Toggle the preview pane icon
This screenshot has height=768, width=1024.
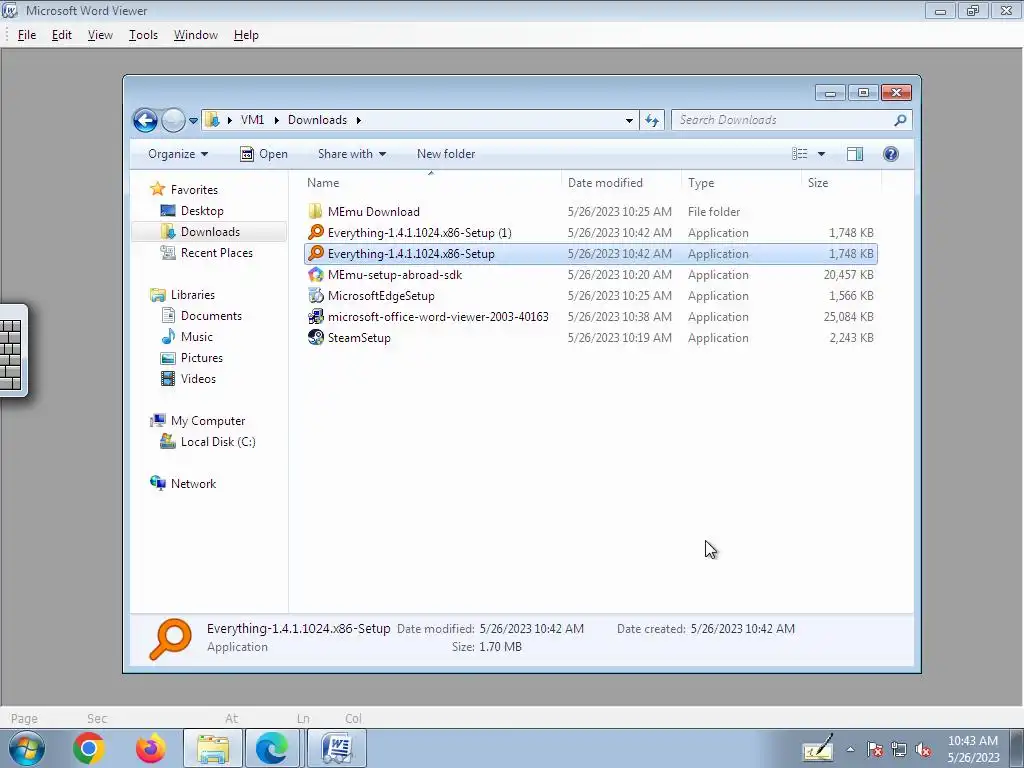tap(855, 154)
